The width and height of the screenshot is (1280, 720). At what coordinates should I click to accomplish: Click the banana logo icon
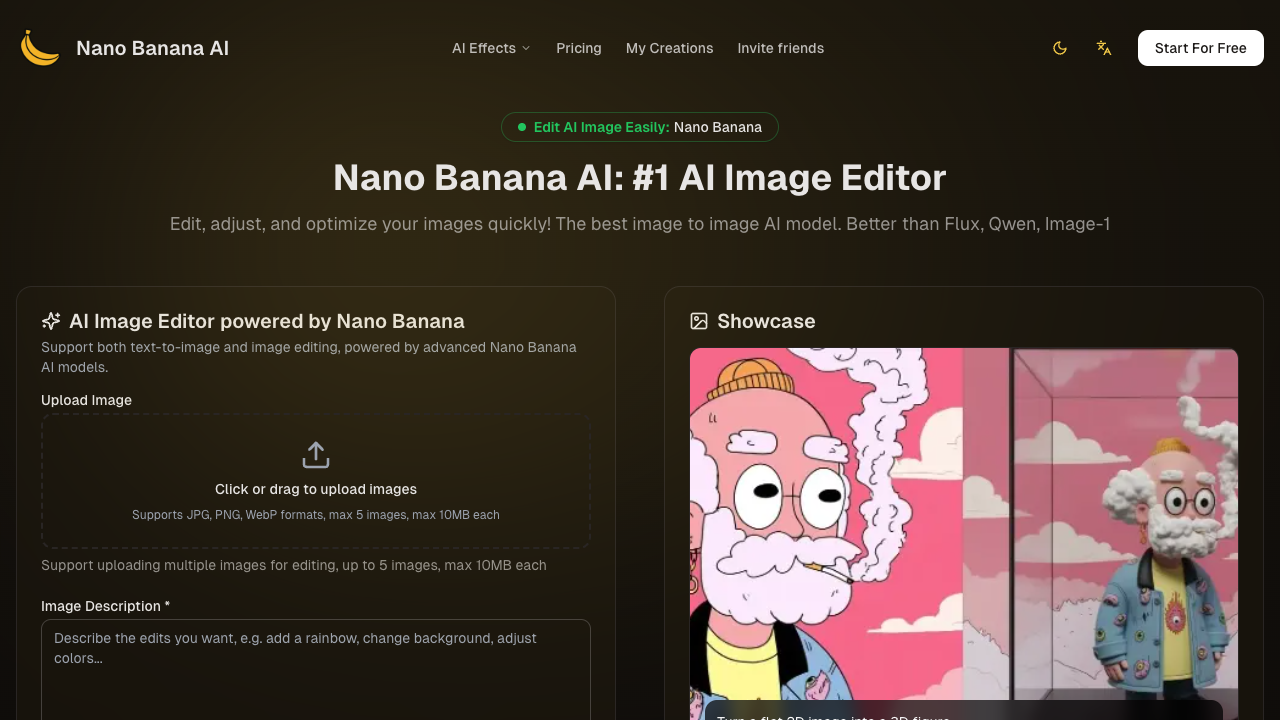pyautogui.click(x=40, y=48)
